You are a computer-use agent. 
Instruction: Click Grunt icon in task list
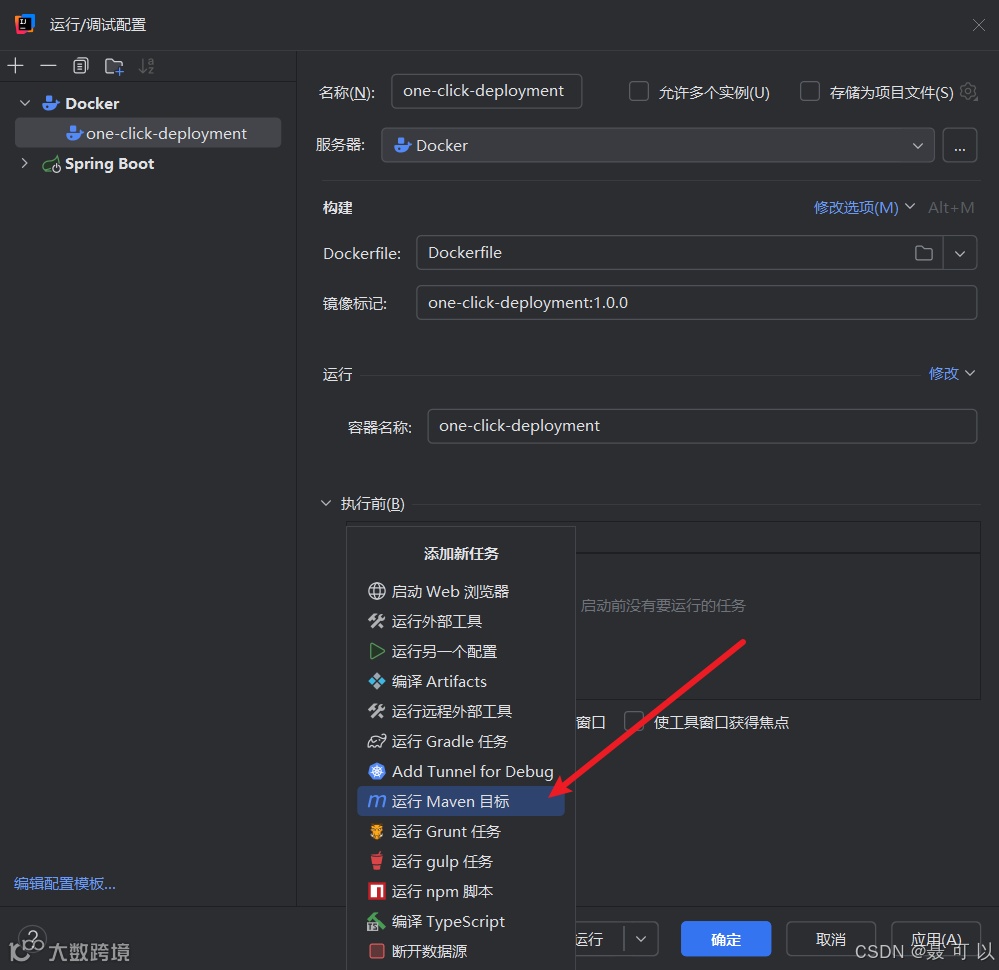377,831
